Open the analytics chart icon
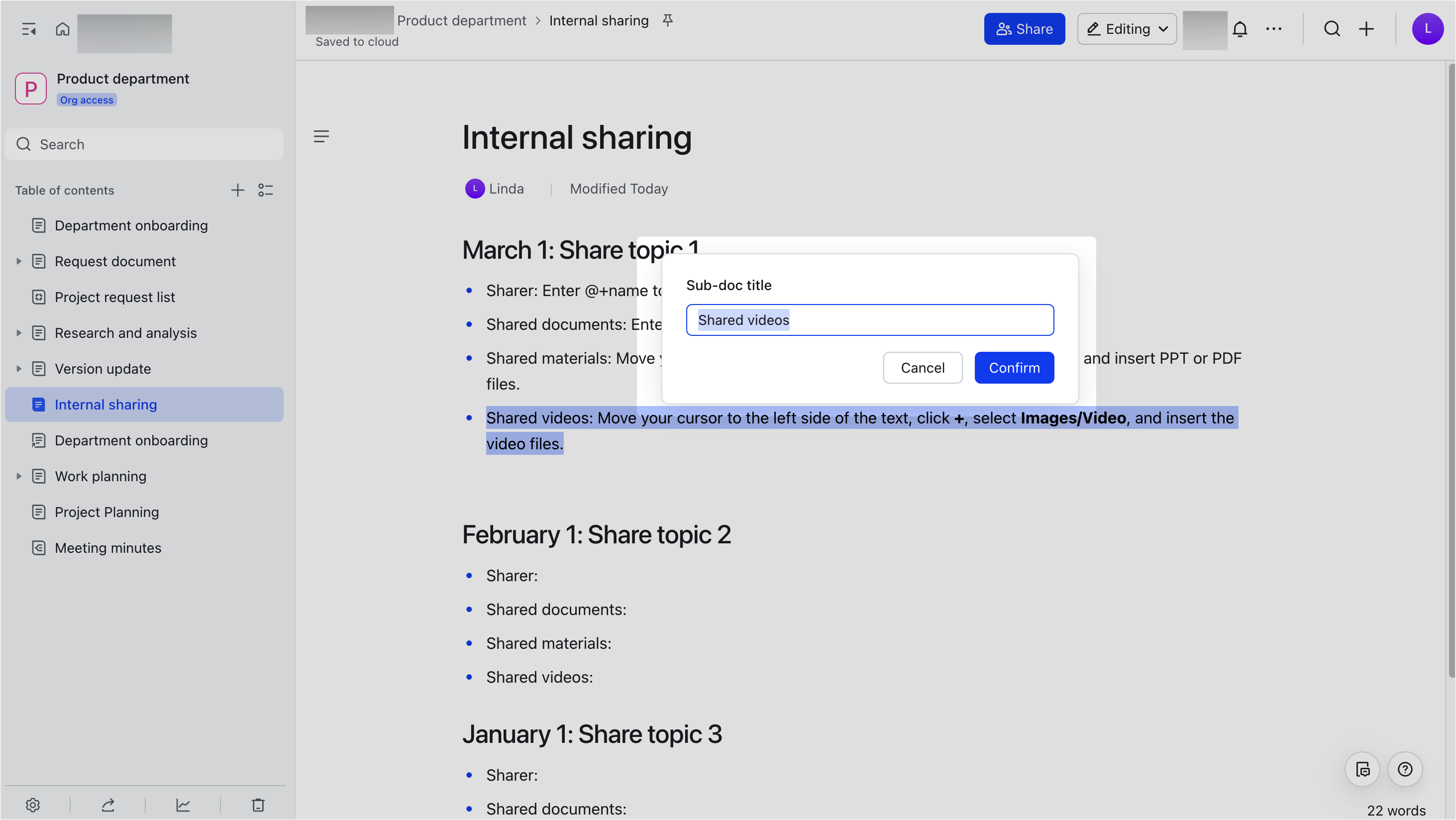The image size is (1456, 820). (x=183, y=804)
